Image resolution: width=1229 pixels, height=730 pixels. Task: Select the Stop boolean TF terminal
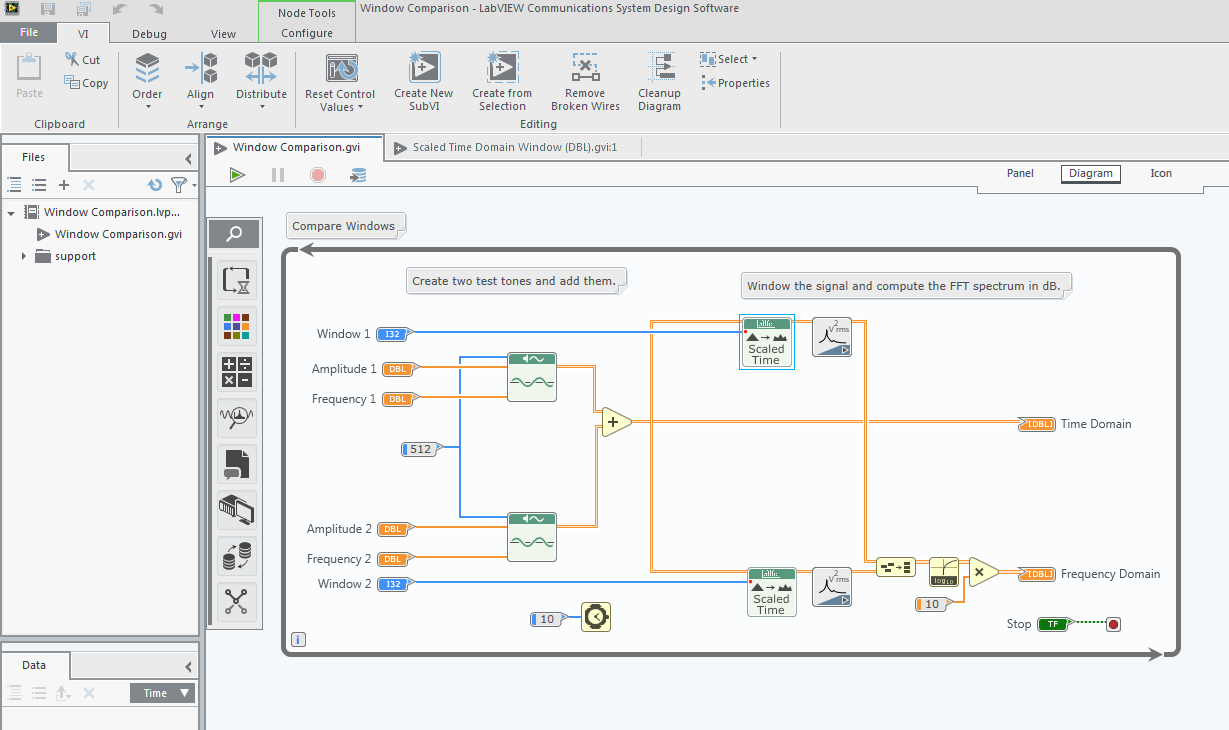tap(1052, 624)
